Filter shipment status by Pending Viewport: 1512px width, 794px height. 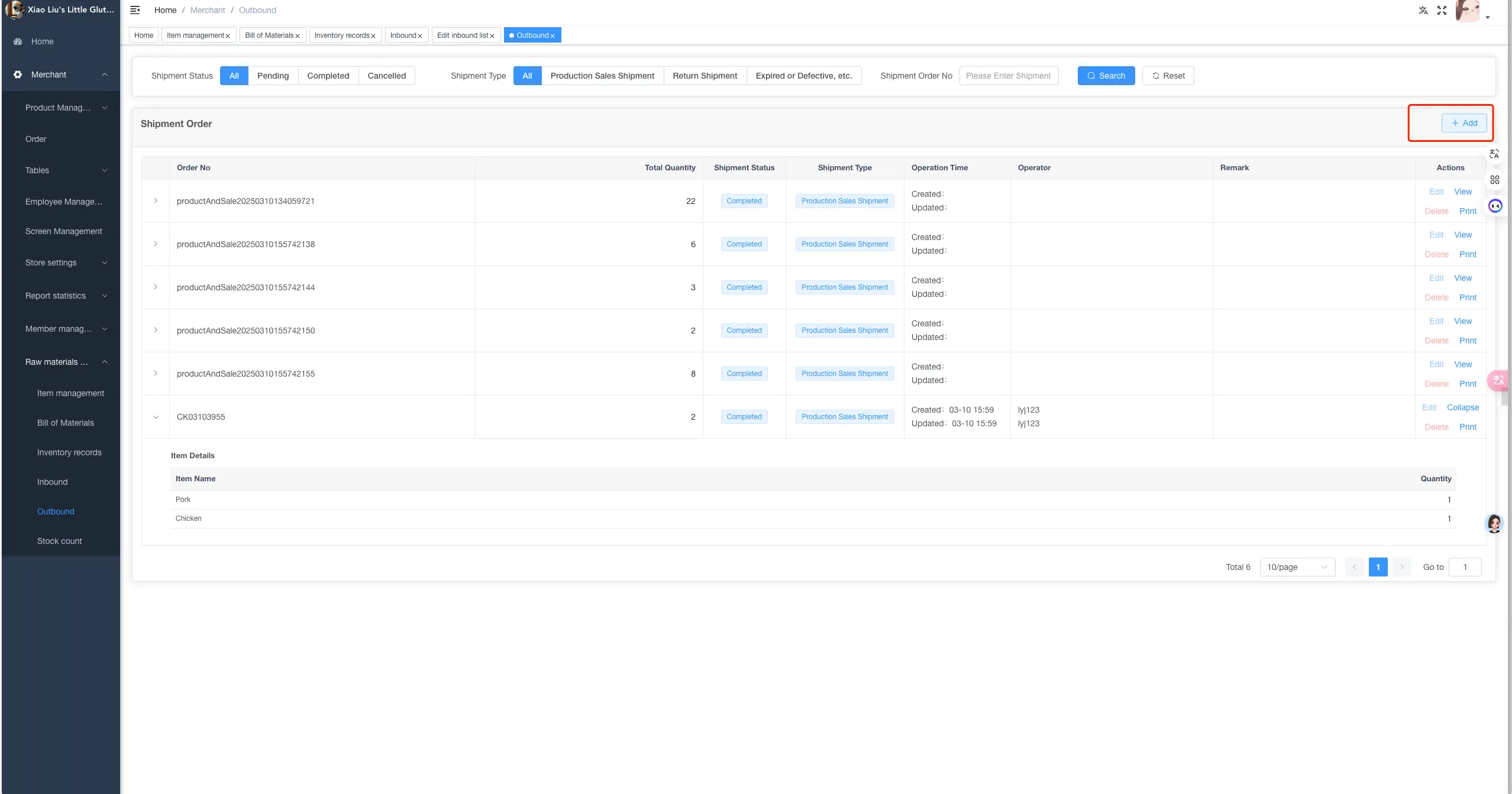point(273,76)
